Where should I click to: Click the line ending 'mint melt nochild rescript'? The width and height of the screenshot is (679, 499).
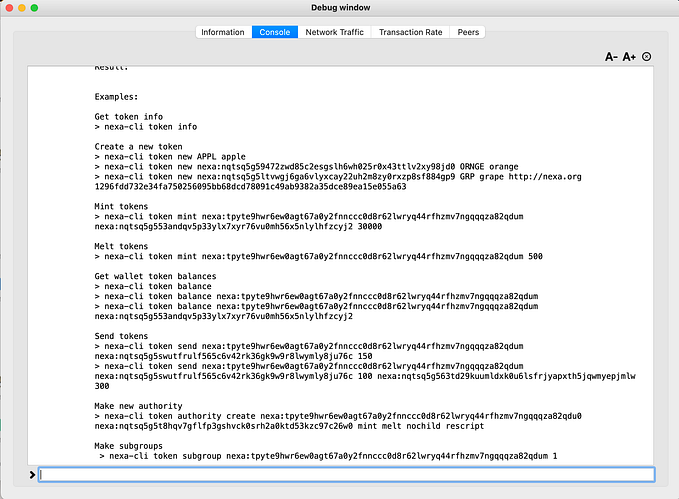(x=289, y=425)
